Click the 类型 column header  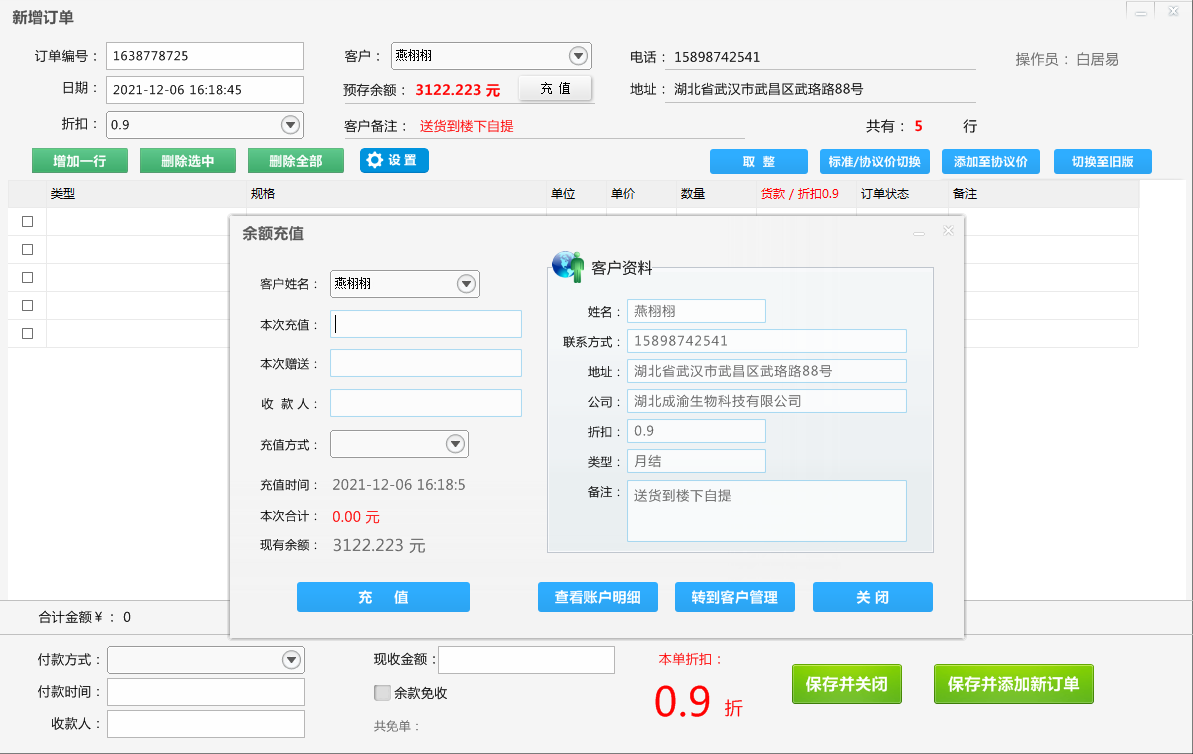[63, 194]
